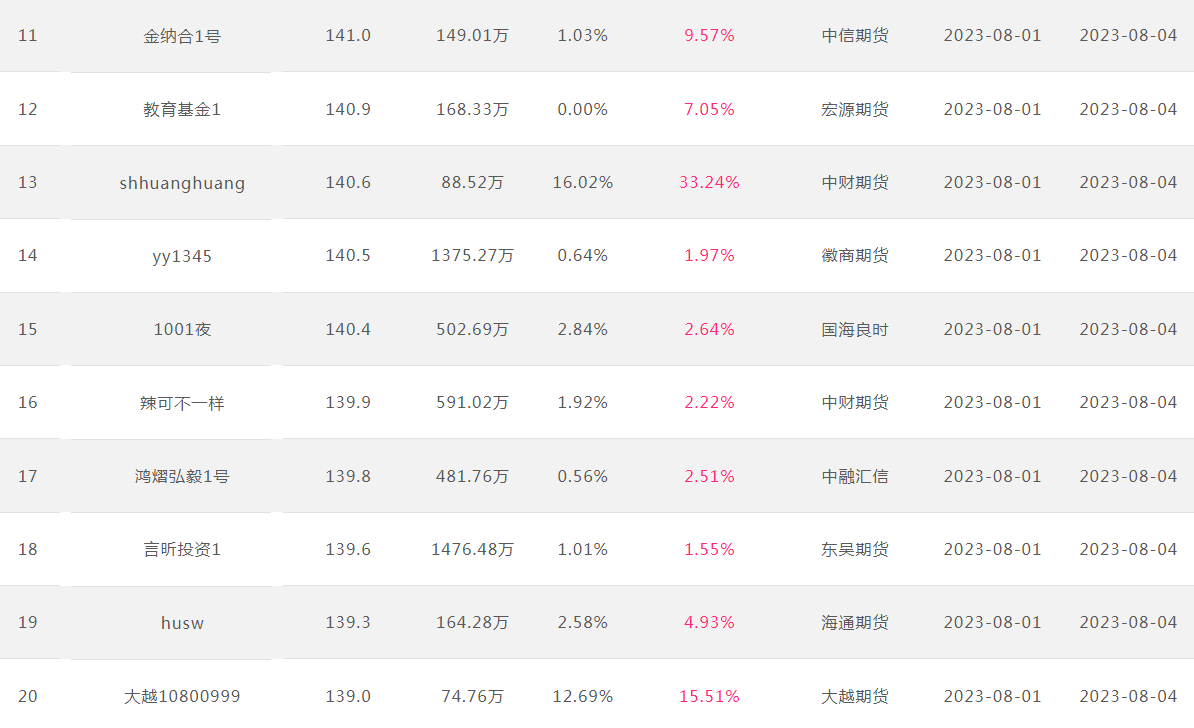Select the 1476.48万 equity value
Screen dimensions: 1194x728
tap(472, 550)
